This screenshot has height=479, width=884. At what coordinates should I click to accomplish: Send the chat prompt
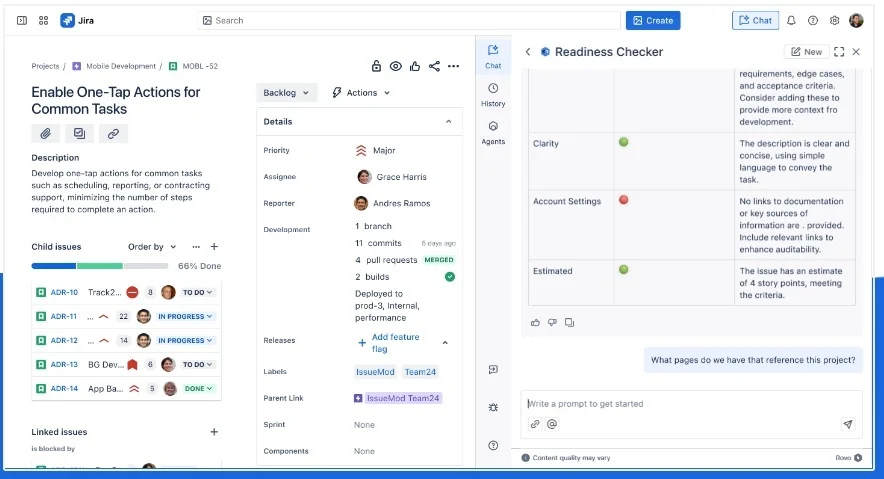[848, 424]
